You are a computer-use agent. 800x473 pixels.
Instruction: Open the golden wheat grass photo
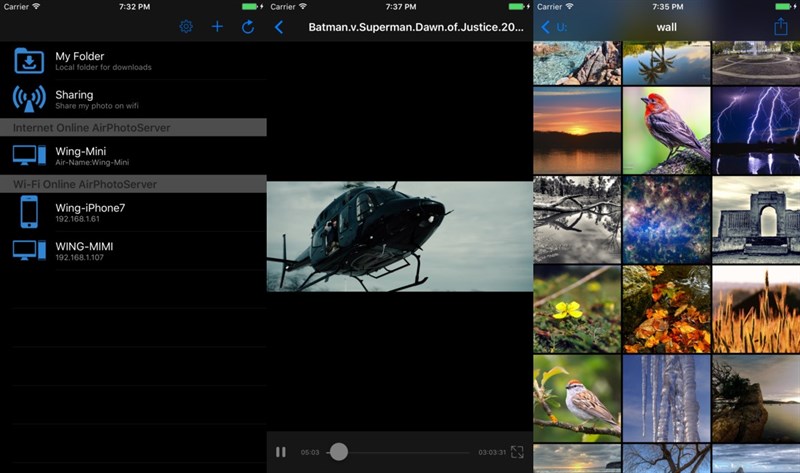(x=756, y=309)
